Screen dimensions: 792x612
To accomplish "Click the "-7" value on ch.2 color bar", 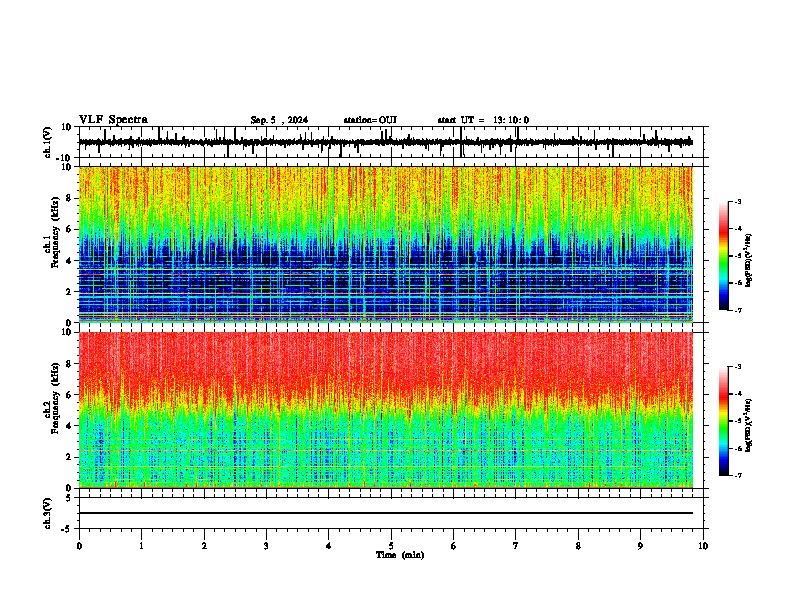I will [x=737, y=475].
